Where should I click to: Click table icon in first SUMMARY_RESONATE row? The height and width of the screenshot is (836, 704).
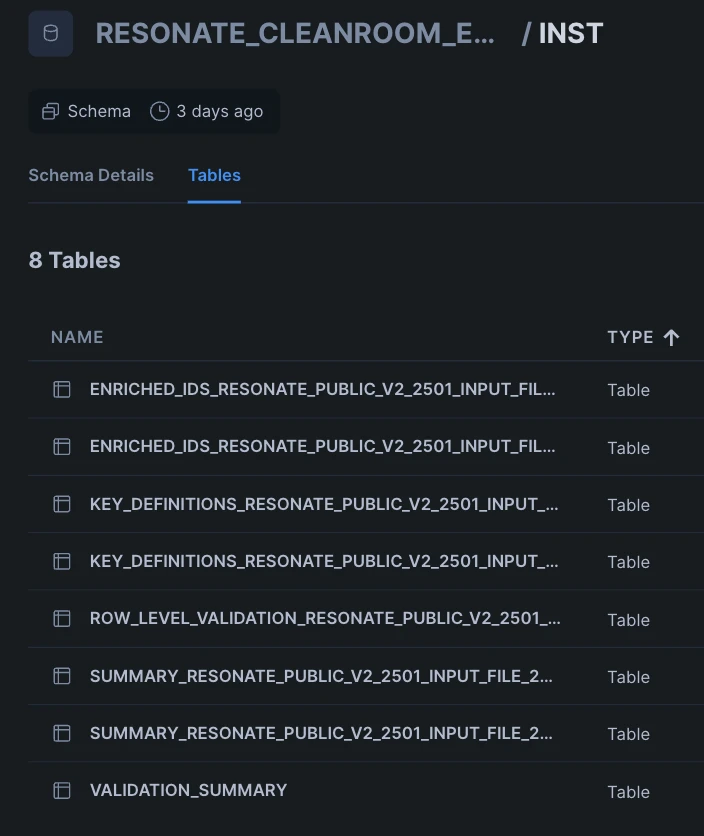[x=62, y=676]
